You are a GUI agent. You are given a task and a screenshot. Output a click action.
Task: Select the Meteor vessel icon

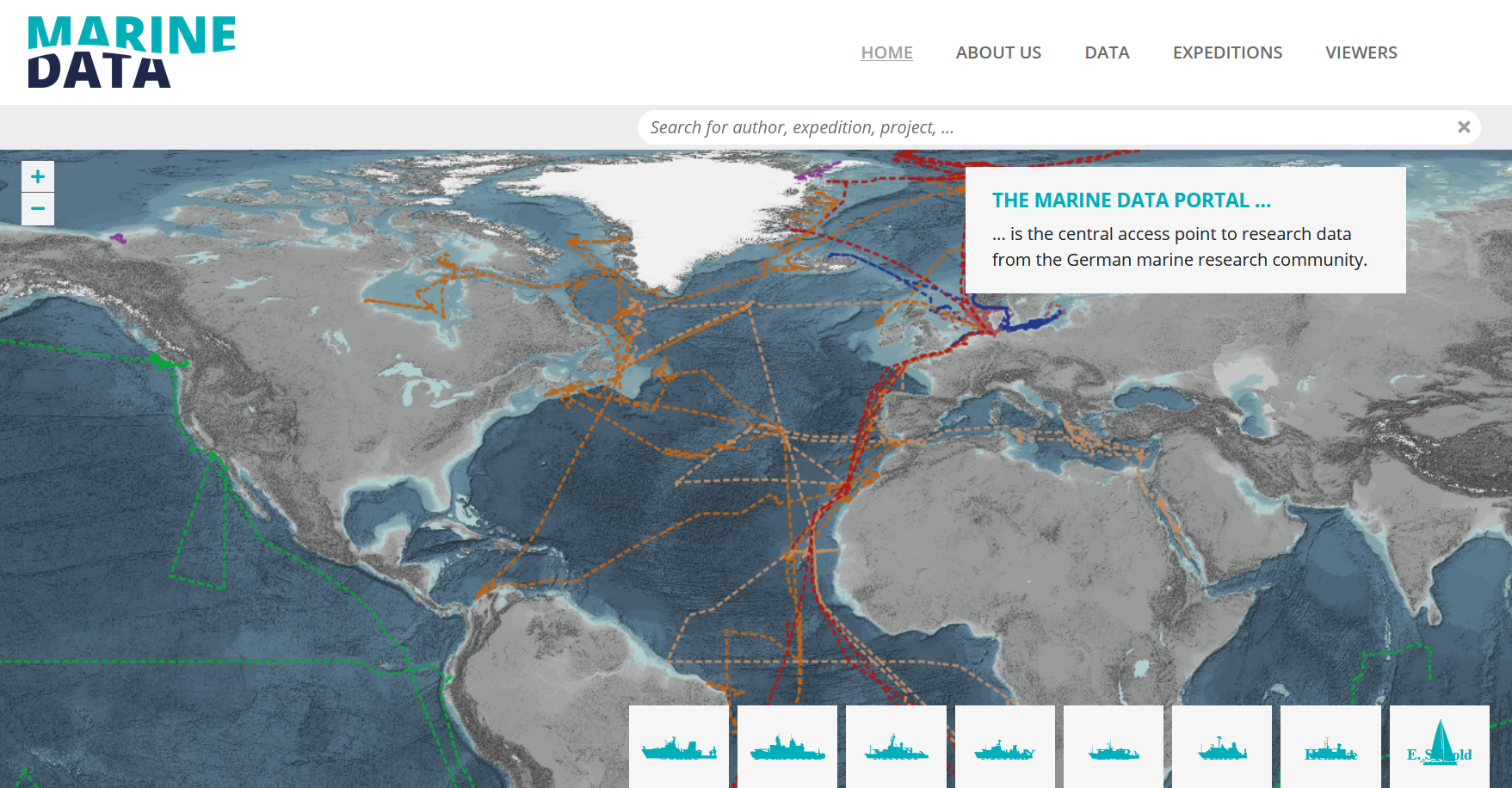point(896,747)
